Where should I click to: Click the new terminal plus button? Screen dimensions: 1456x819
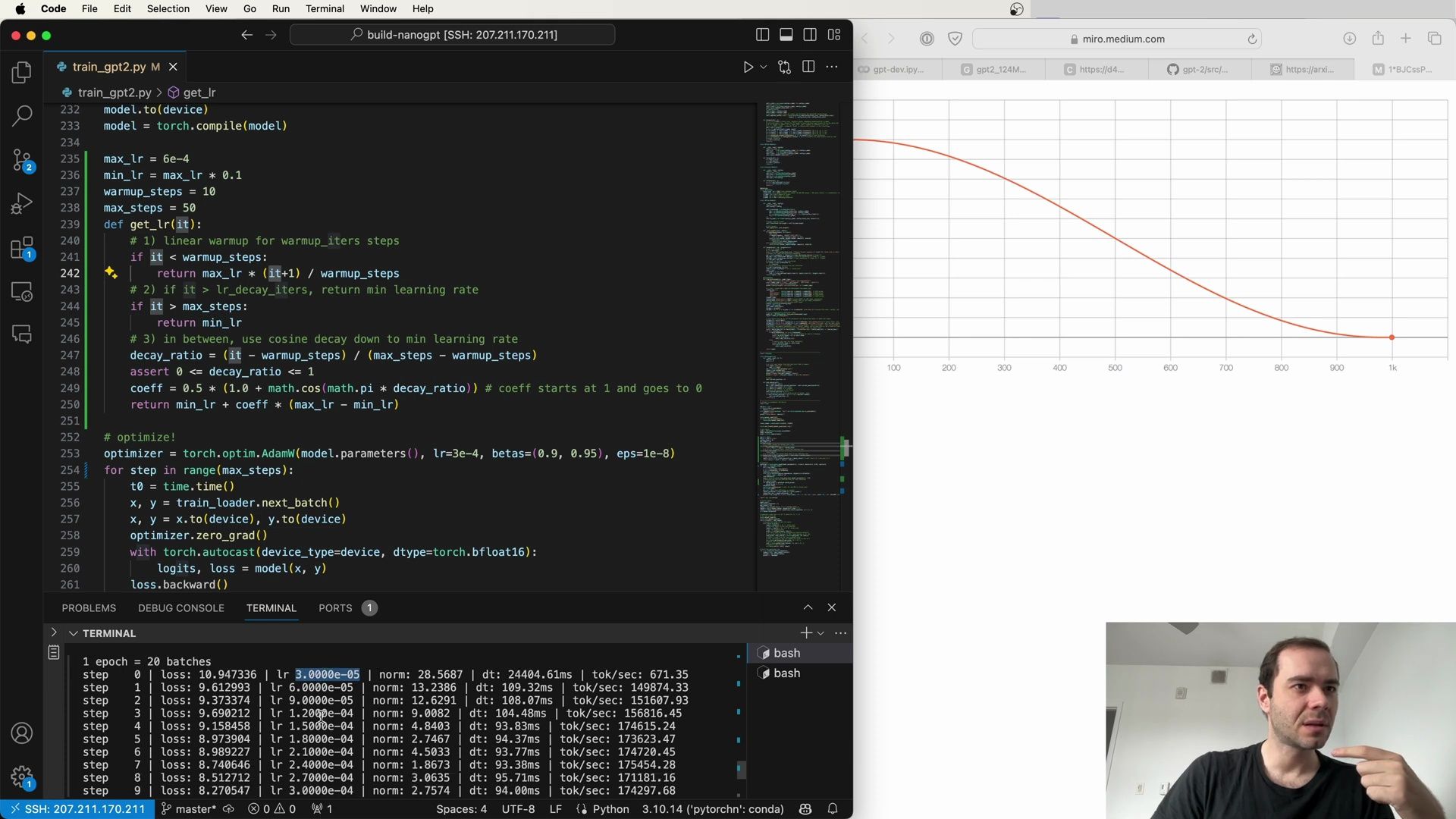pyautogui.click(x=805, y=632)
